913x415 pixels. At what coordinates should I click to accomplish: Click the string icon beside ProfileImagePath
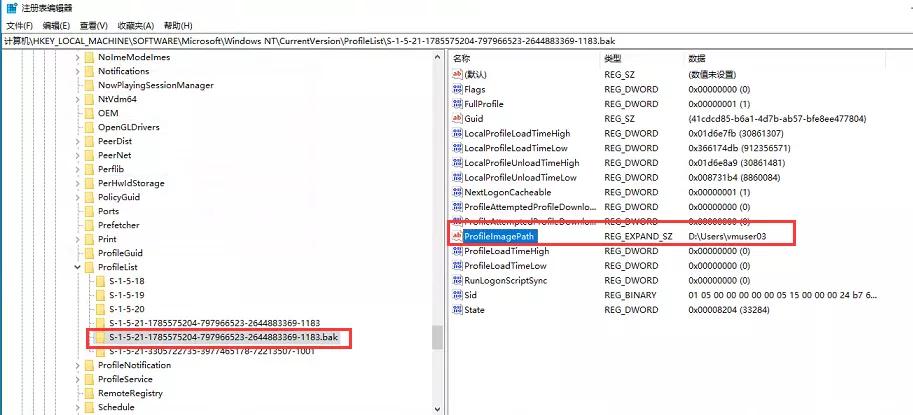(x=457, y=236)
